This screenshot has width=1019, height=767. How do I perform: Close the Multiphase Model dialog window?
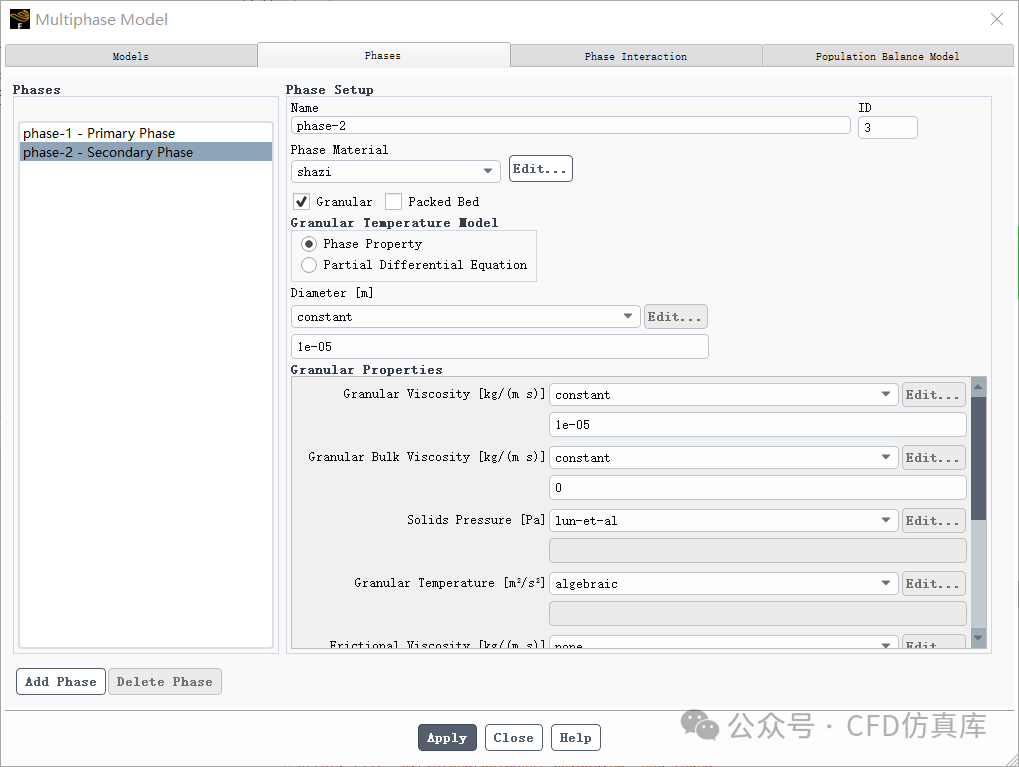996,20
